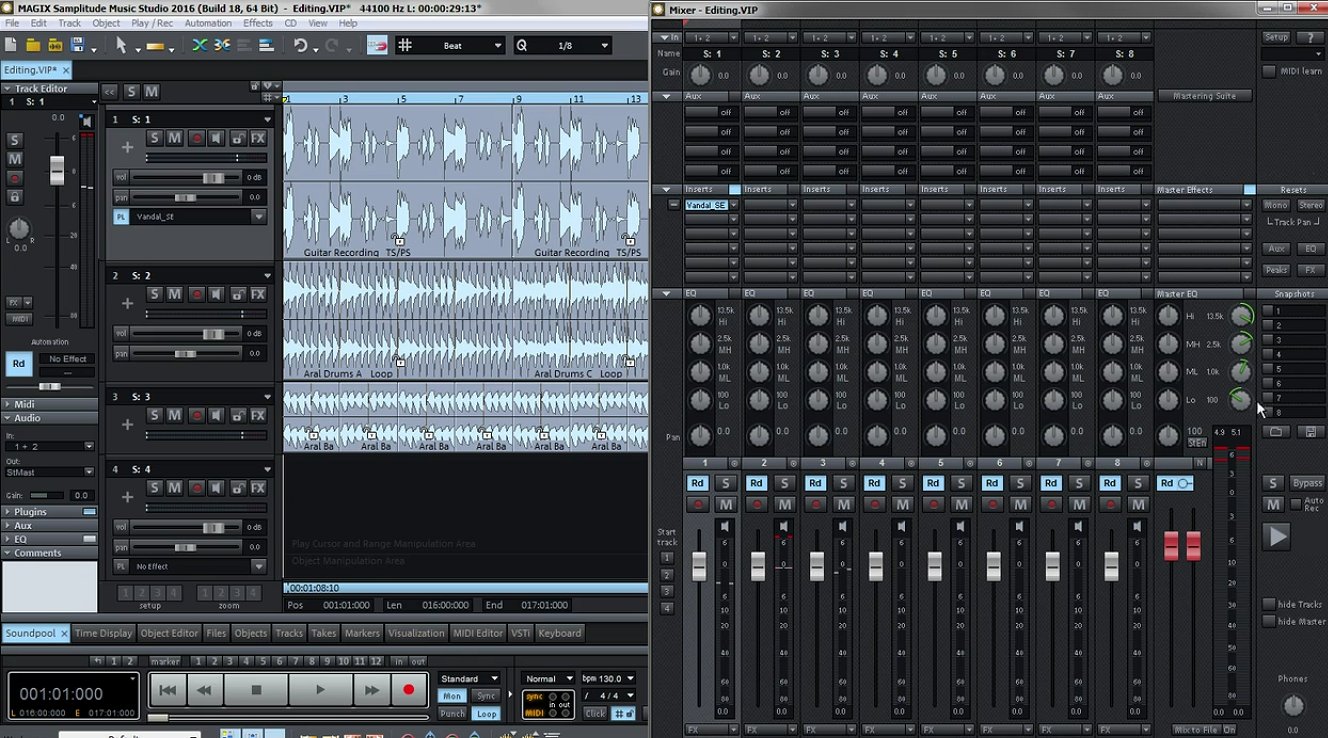The height and width of the screenshot is (738, 1328).
Task: Open the Automation menu
Action: point(208,23)
